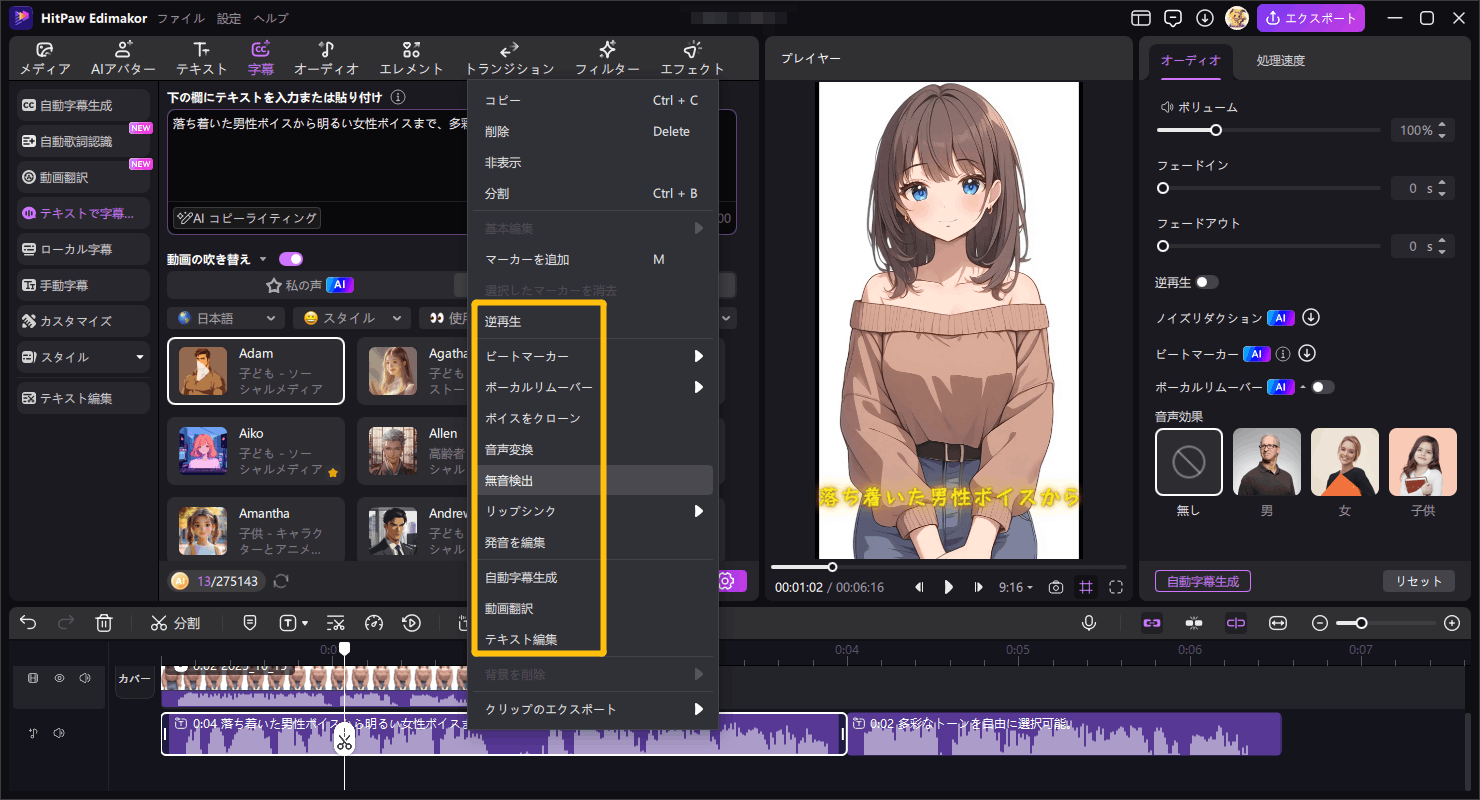Toggle the 動画の吹き替え switch on or off
The image size is (1480, 800).
(x=290, y=258)
